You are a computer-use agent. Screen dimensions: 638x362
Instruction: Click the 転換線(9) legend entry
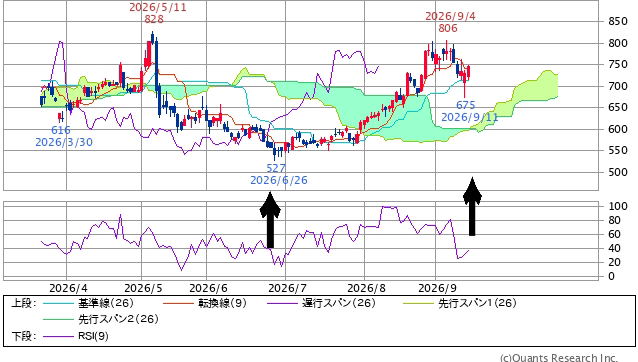(222, 303)
